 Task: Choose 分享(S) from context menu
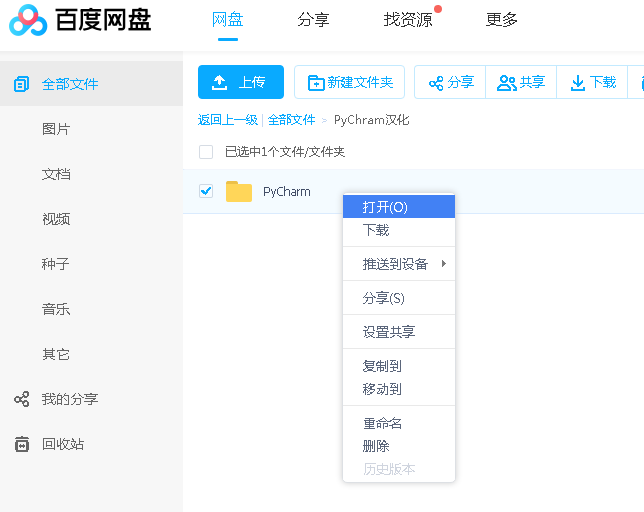(399, 298)
